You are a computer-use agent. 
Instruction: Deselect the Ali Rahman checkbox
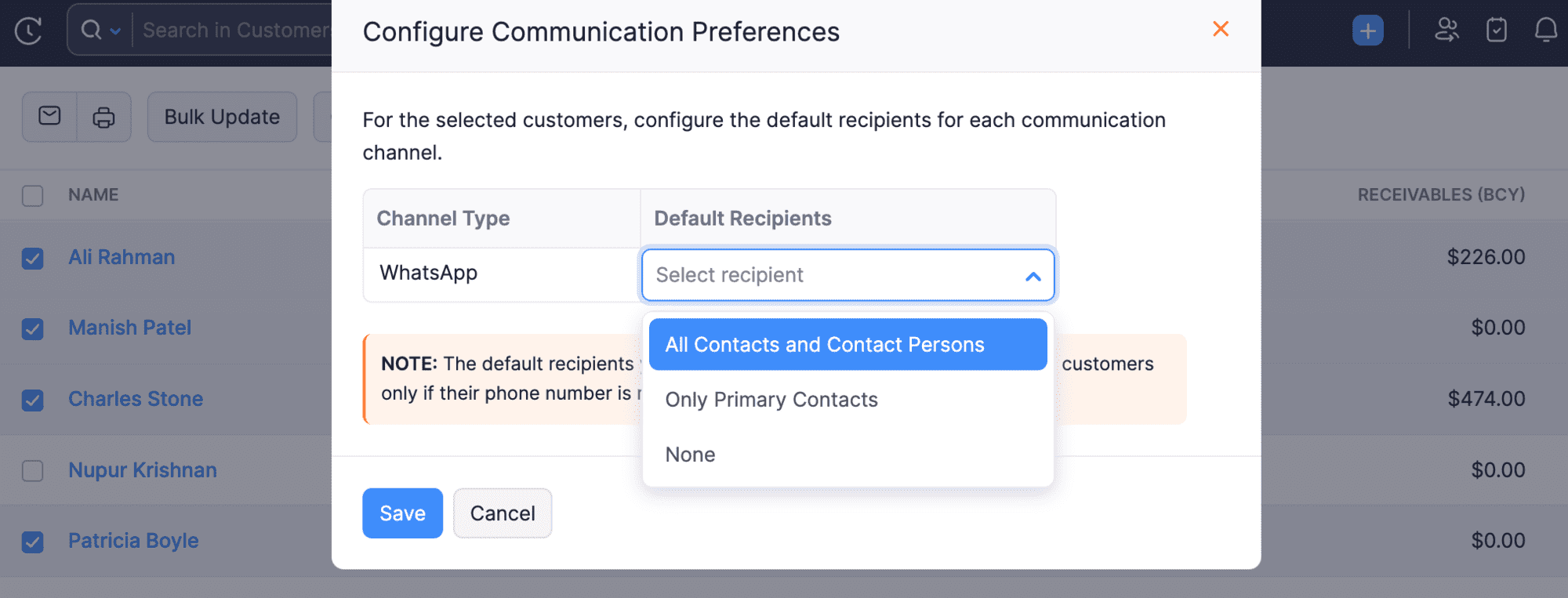coord(32,259)
